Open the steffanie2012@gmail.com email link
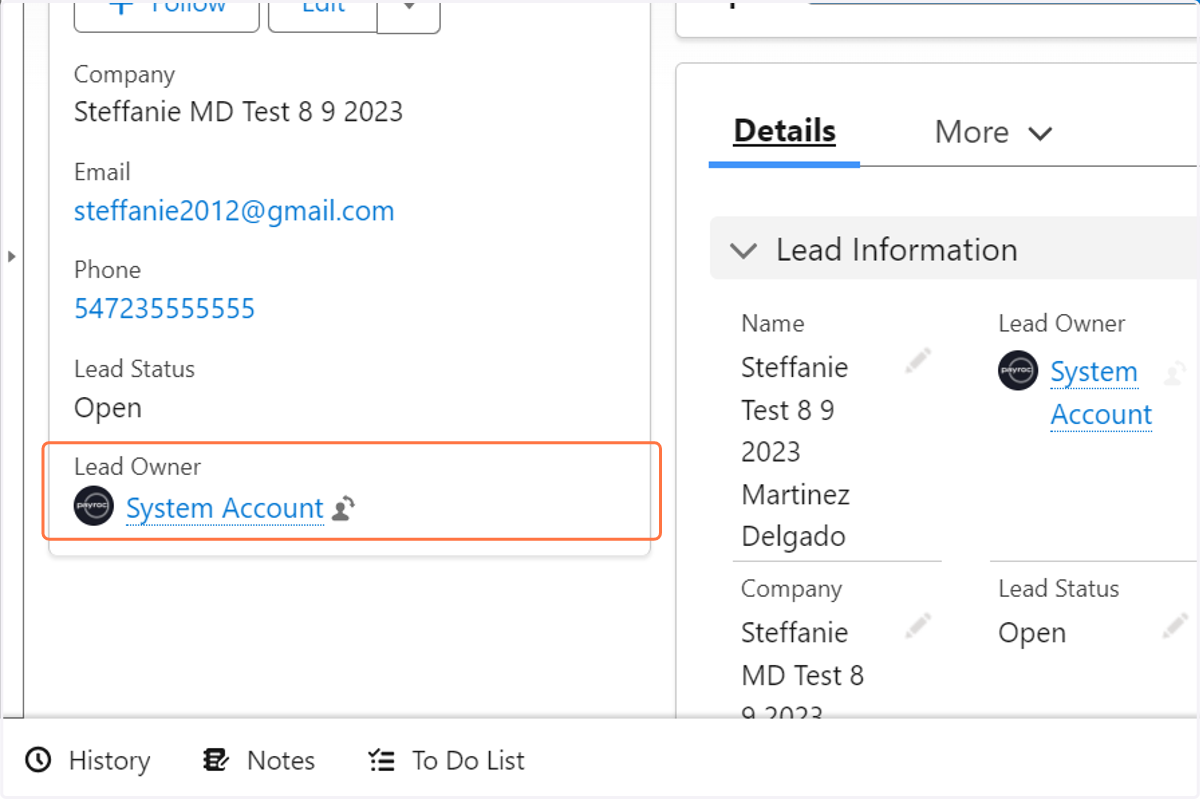 (x=234, y=211)
